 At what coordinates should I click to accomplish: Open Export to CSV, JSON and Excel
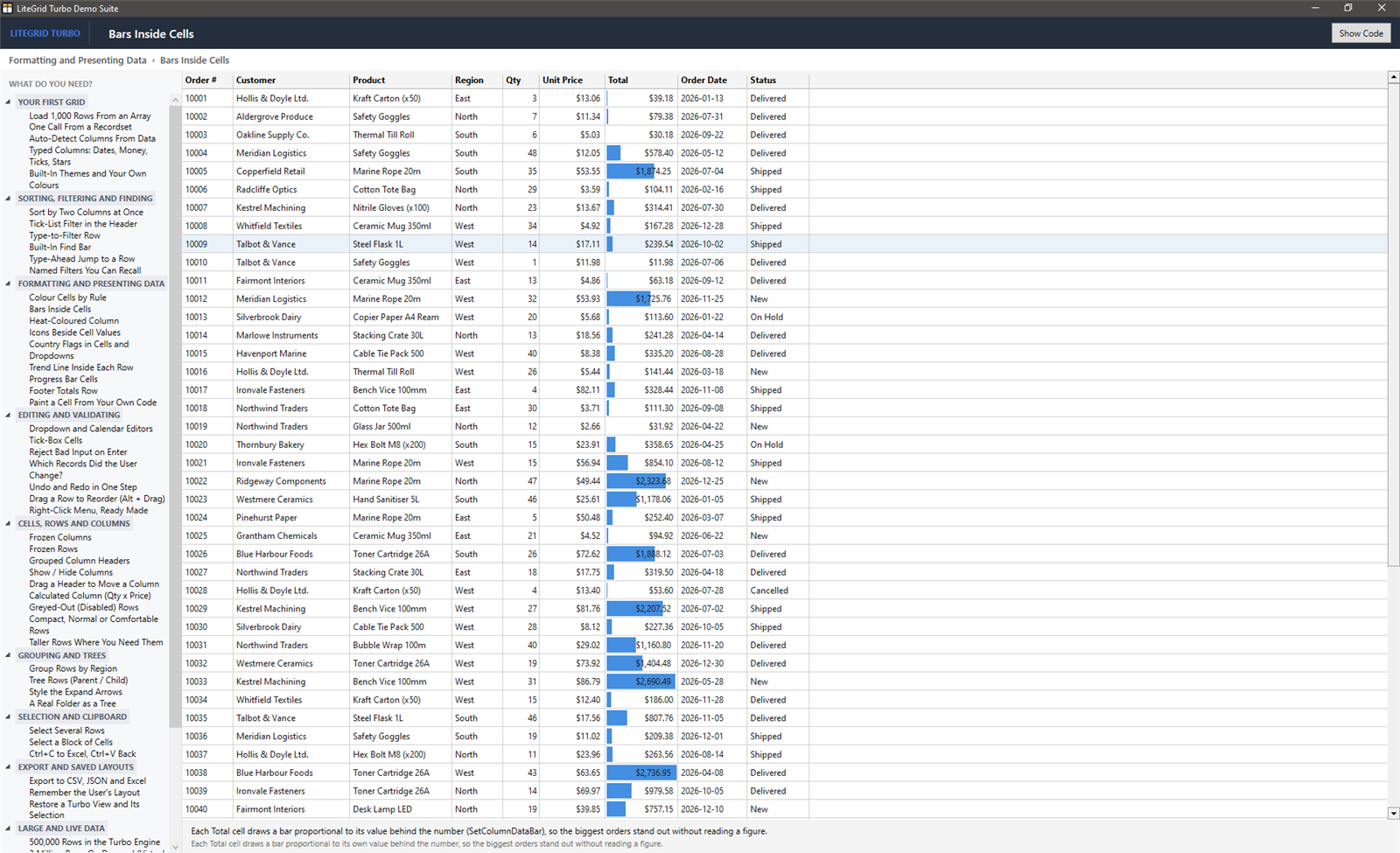click(x=87, y=781)
